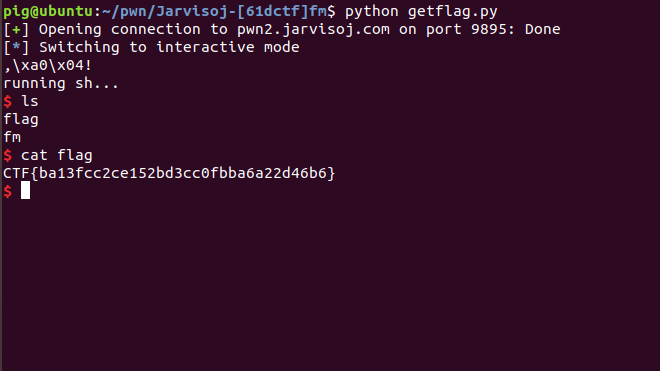
Task: Click the pwn2.jarvisoj.com hostname text
Action: point(313,29)
